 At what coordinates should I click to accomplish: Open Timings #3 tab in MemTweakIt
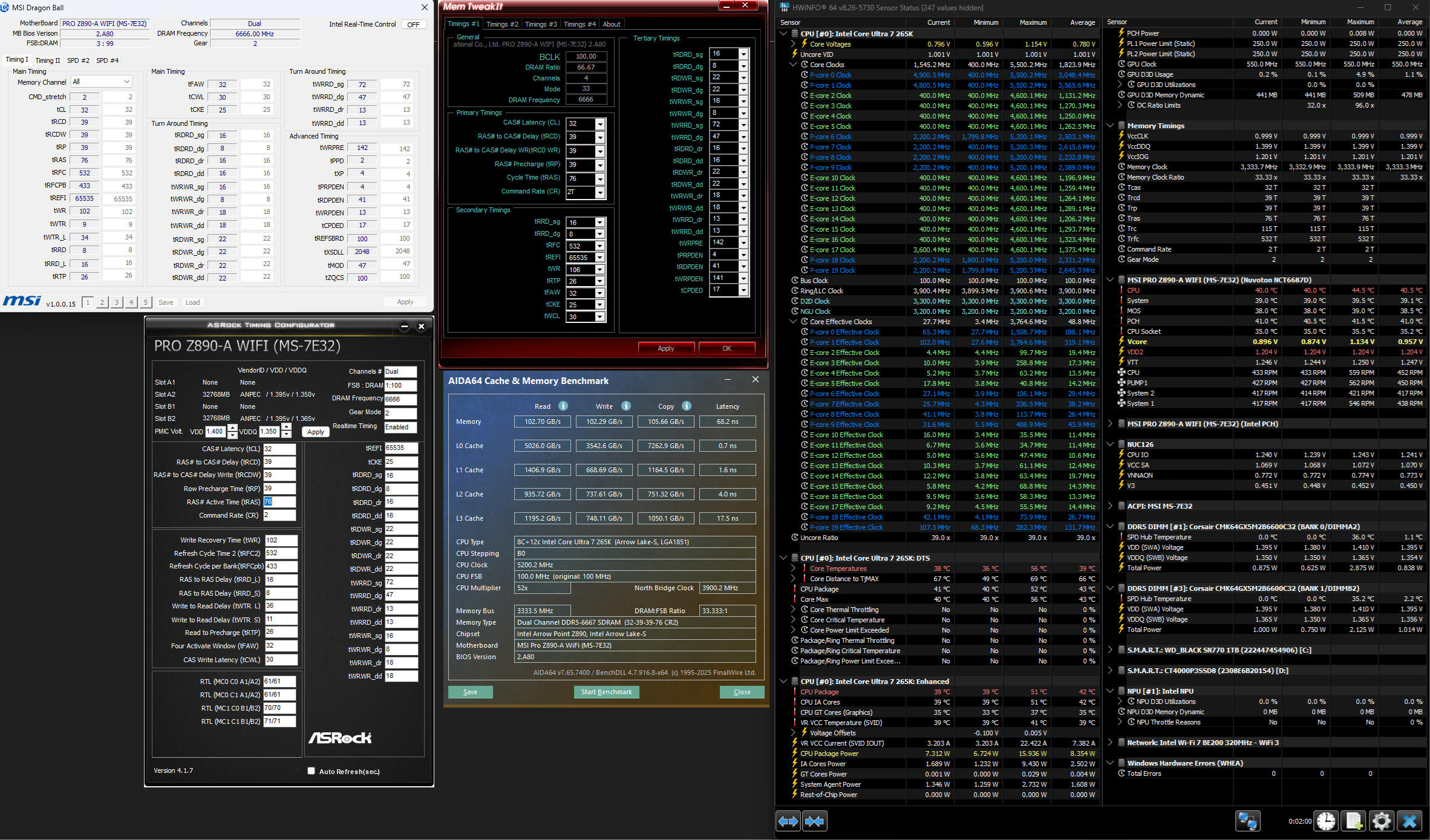tap(541, 24)
